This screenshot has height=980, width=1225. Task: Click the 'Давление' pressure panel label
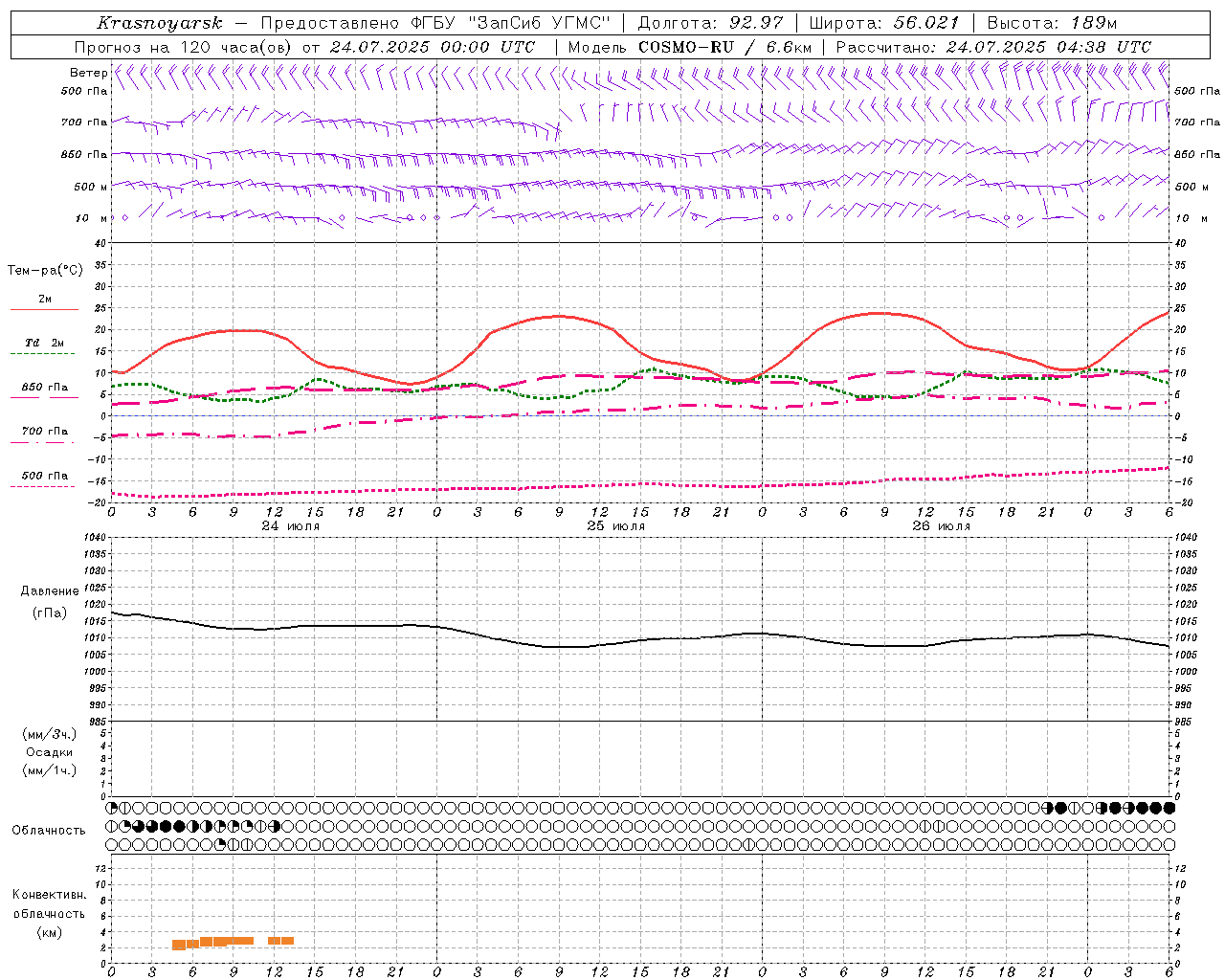coord(50,591)
